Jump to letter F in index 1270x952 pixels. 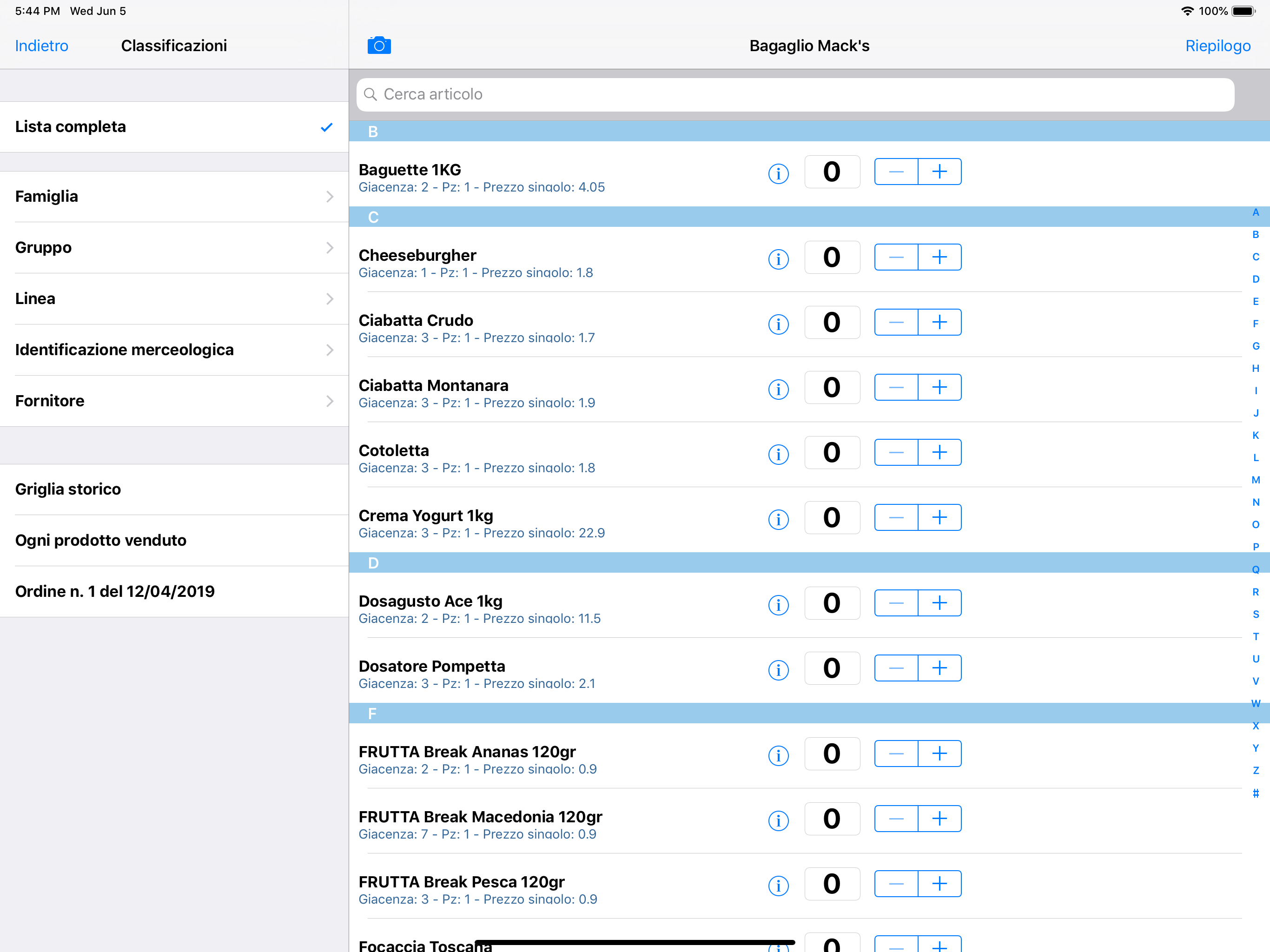pyautogui.click(x=1256, y=324)
